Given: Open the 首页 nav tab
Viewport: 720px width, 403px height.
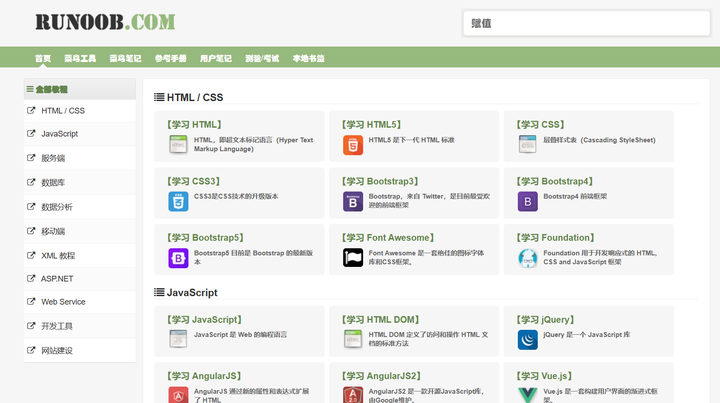Looking at the screenshot, I should click(x=43, y=58).
